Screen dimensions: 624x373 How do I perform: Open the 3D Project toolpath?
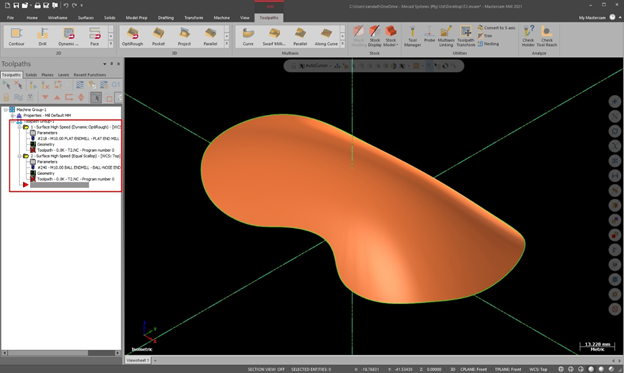(184, 37)
